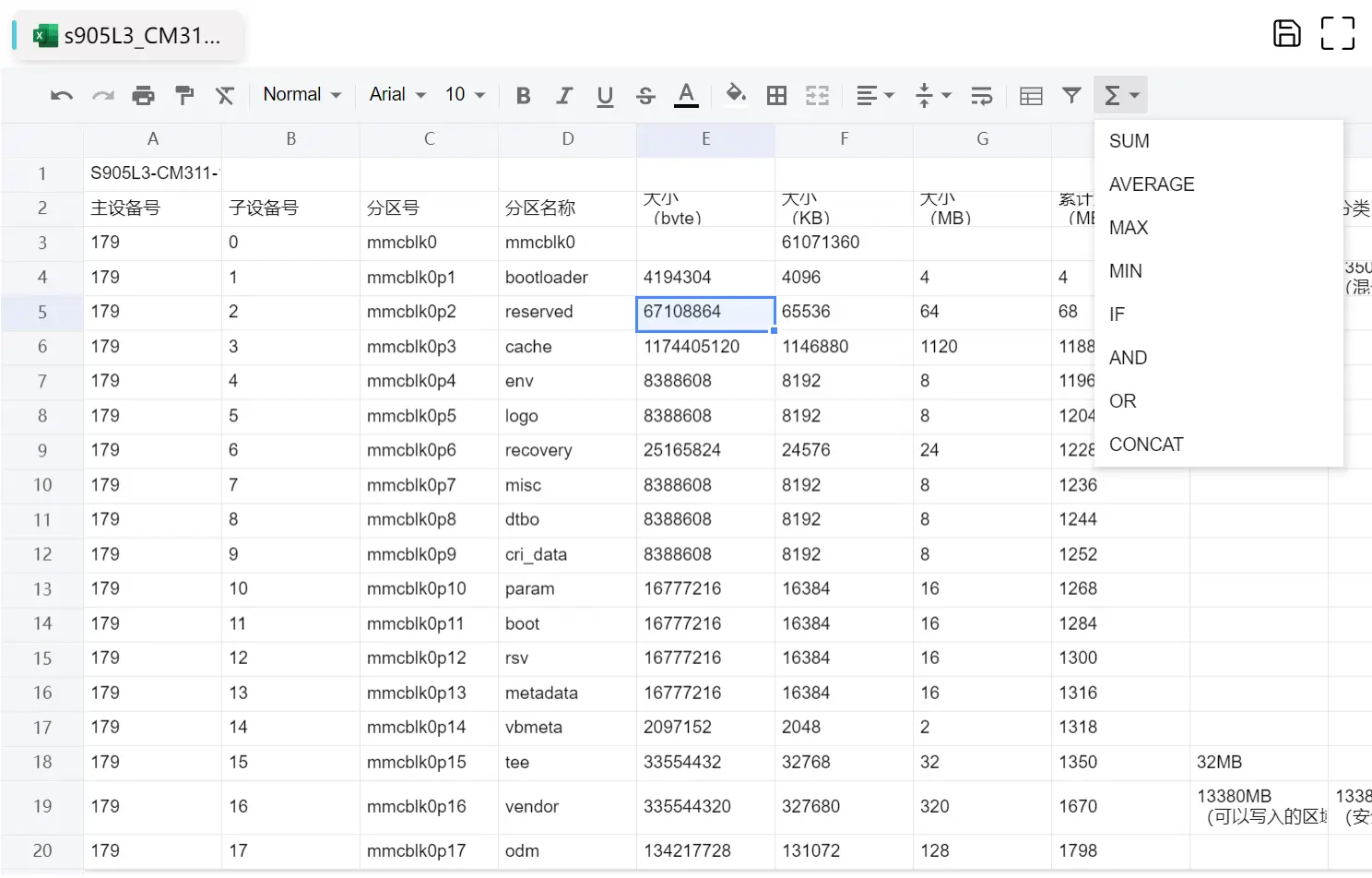Choose AND from formula menu
The image size is (1372, 878).
[1219, 358]
